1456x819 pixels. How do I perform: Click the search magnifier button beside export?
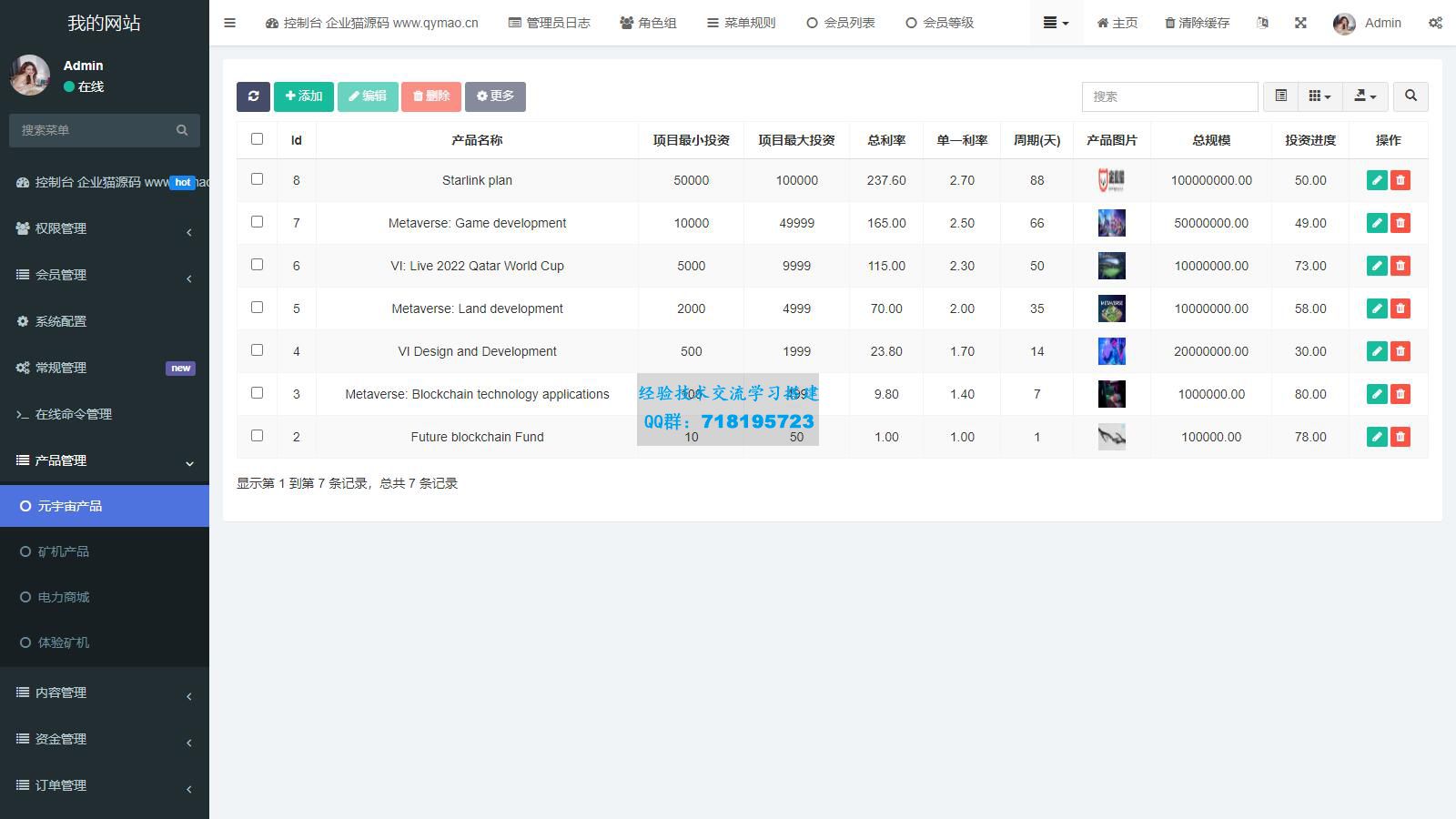[1410, 96]
